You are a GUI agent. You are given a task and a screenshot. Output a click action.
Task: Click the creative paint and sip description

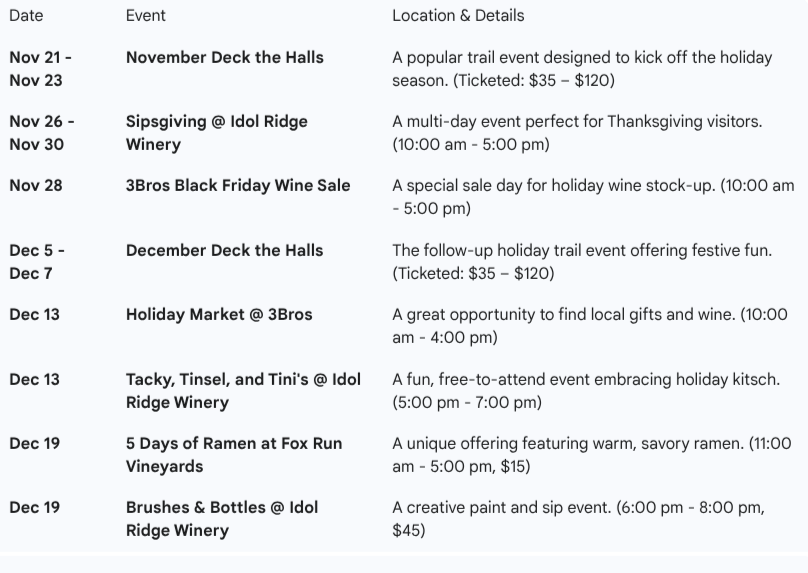point(578,518)
